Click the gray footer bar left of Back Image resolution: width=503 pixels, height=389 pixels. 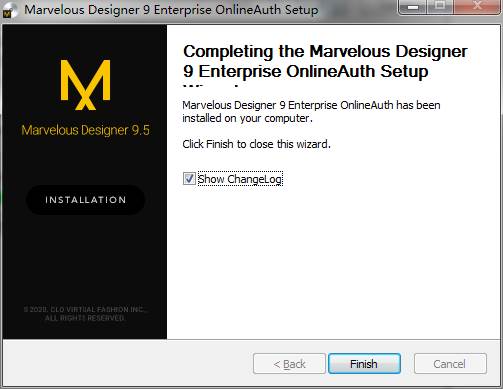click(127, 363)
